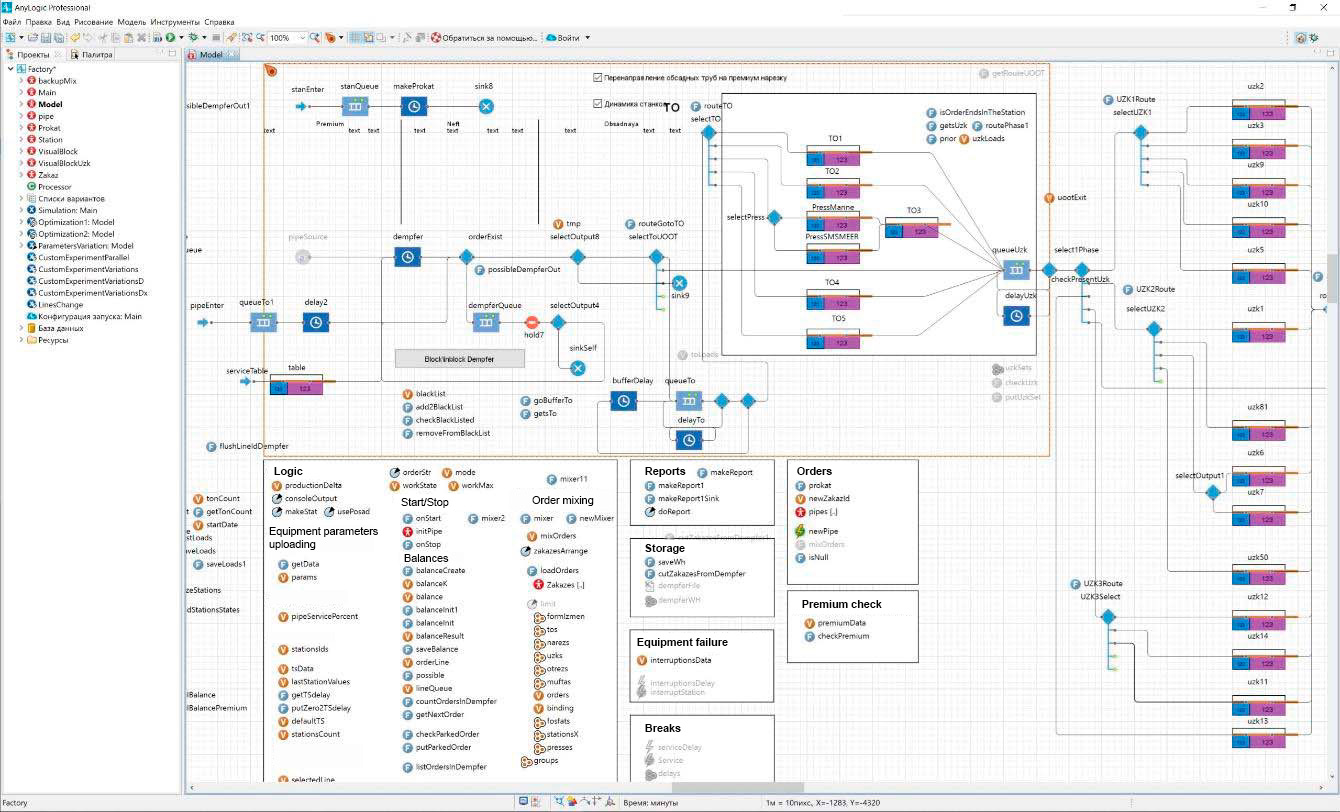Click the dempferQueue queue block
Image resolution: width=1340 pixels, height=812 pixels.
(486, 322)
